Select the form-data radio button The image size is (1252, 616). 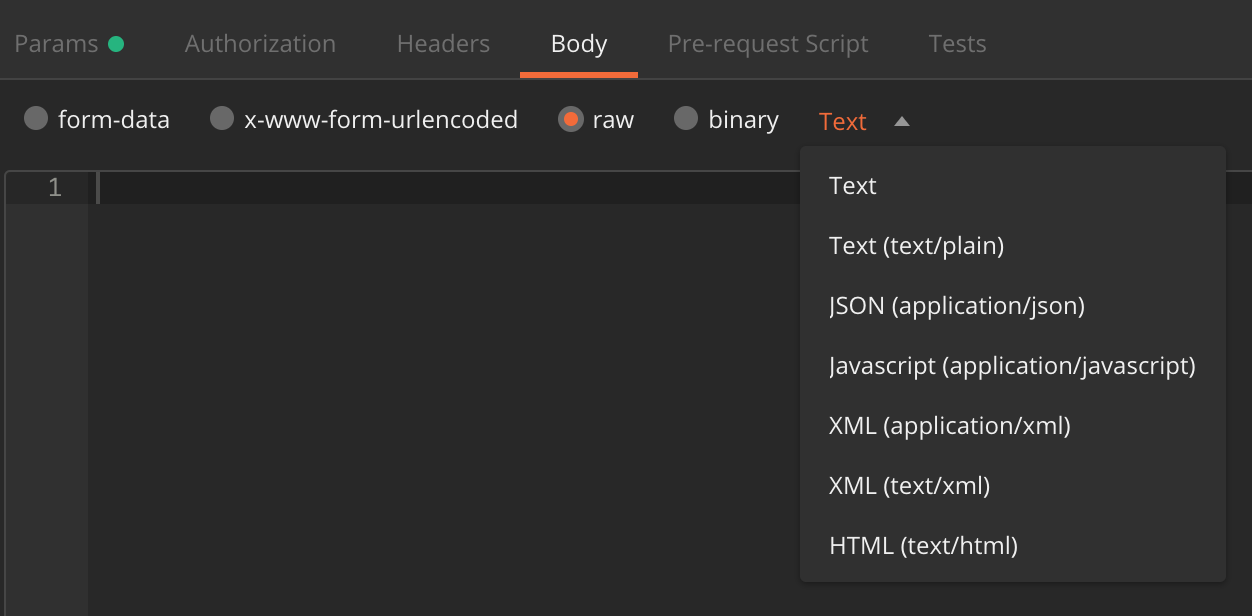(x=36, y=119)
